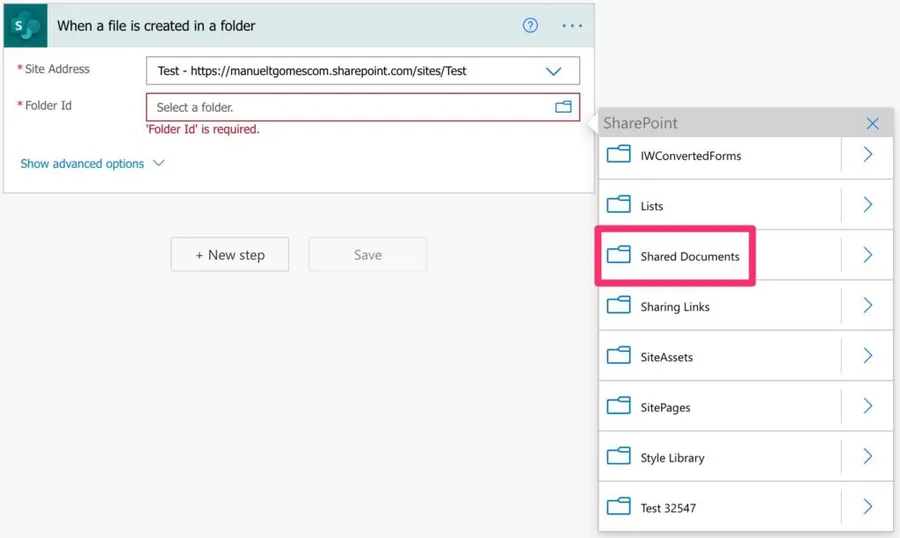The width and height of the screenshot is (900, 538).
Task: Expand the Shared Documents folder arrow
Action: pyautogui.click(x=867, y=256)
